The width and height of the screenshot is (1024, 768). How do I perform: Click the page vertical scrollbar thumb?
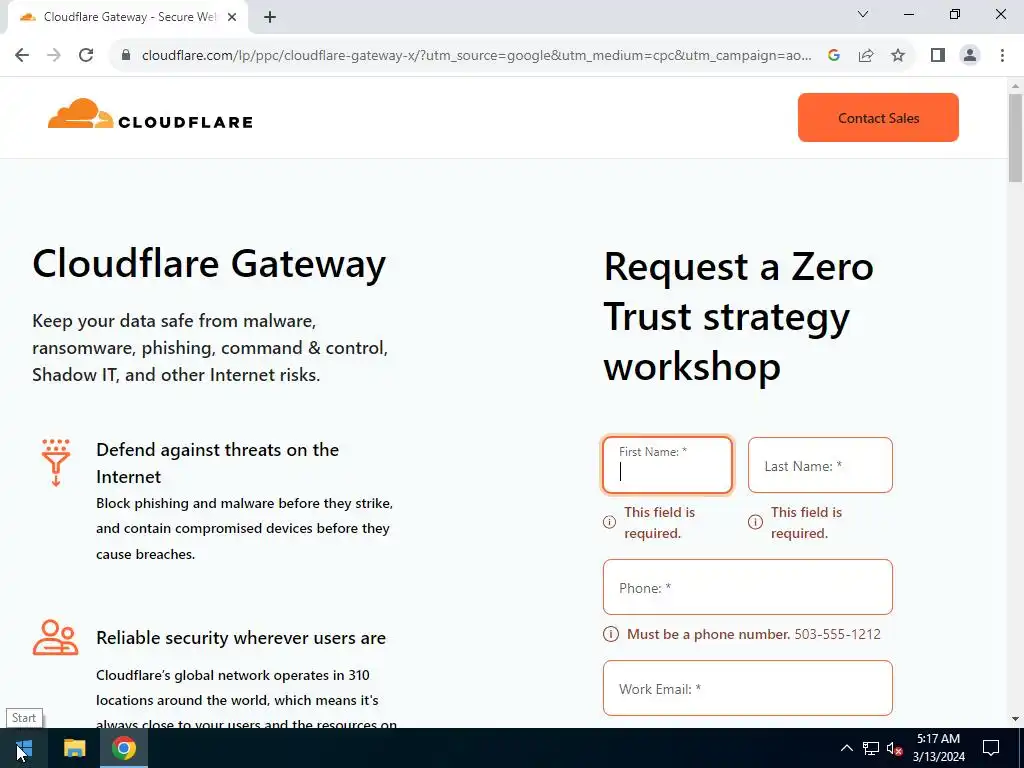1015,137
